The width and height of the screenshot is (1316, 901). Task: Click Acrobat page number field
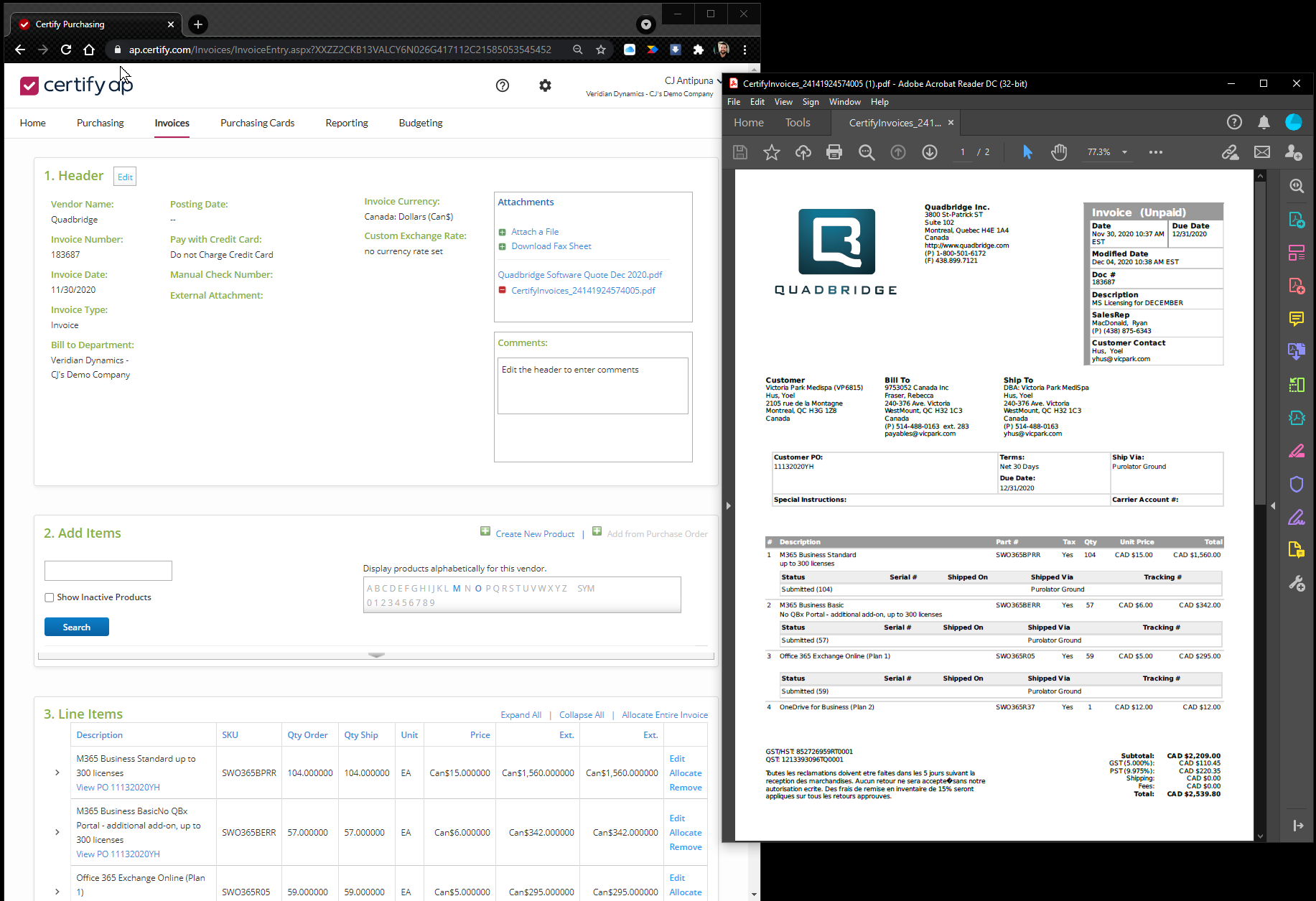pyautogui.click(x=963, y=152)
